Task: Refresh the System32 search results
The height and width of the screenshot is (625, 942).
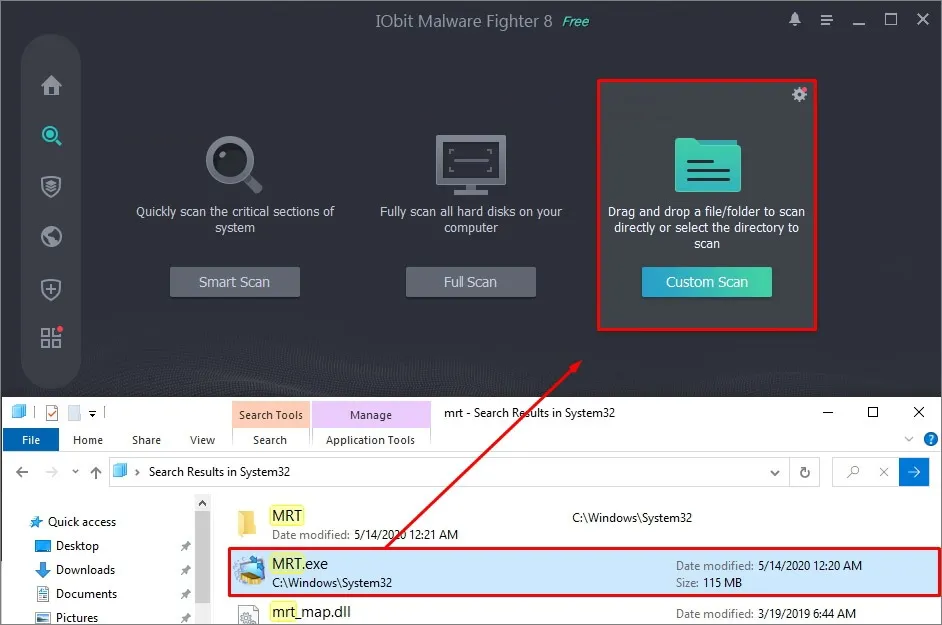Action: pos(805,471)
